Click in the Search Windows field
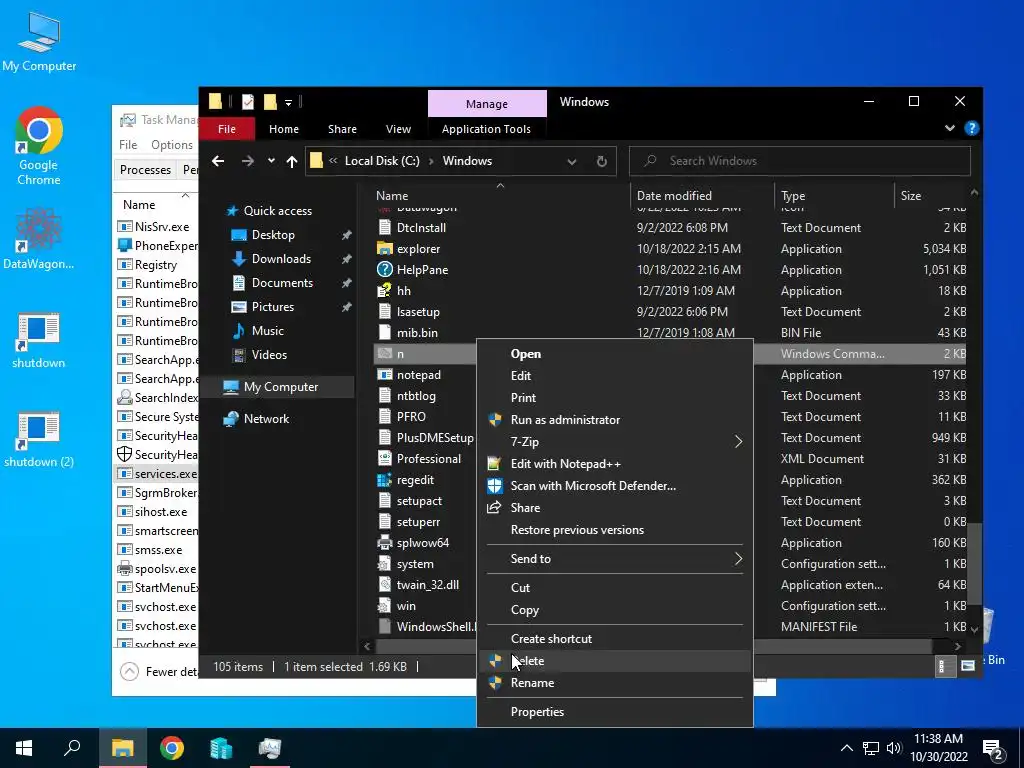1024x768 pixels. click(799, 161)
